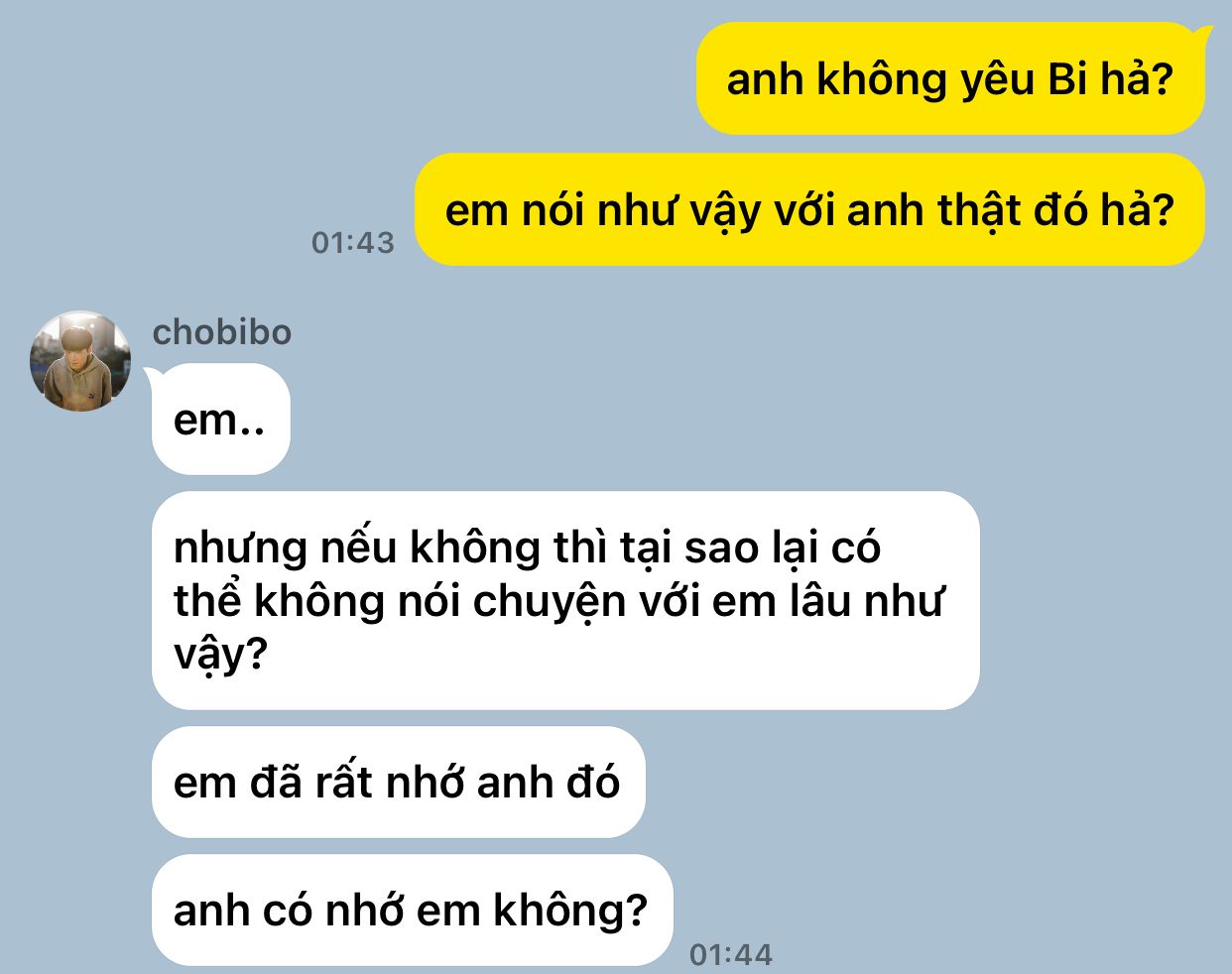Click "vậy?" on the long message's last line
The height and width of the screenshot is (974, 1232).
[x=220, y=655]
